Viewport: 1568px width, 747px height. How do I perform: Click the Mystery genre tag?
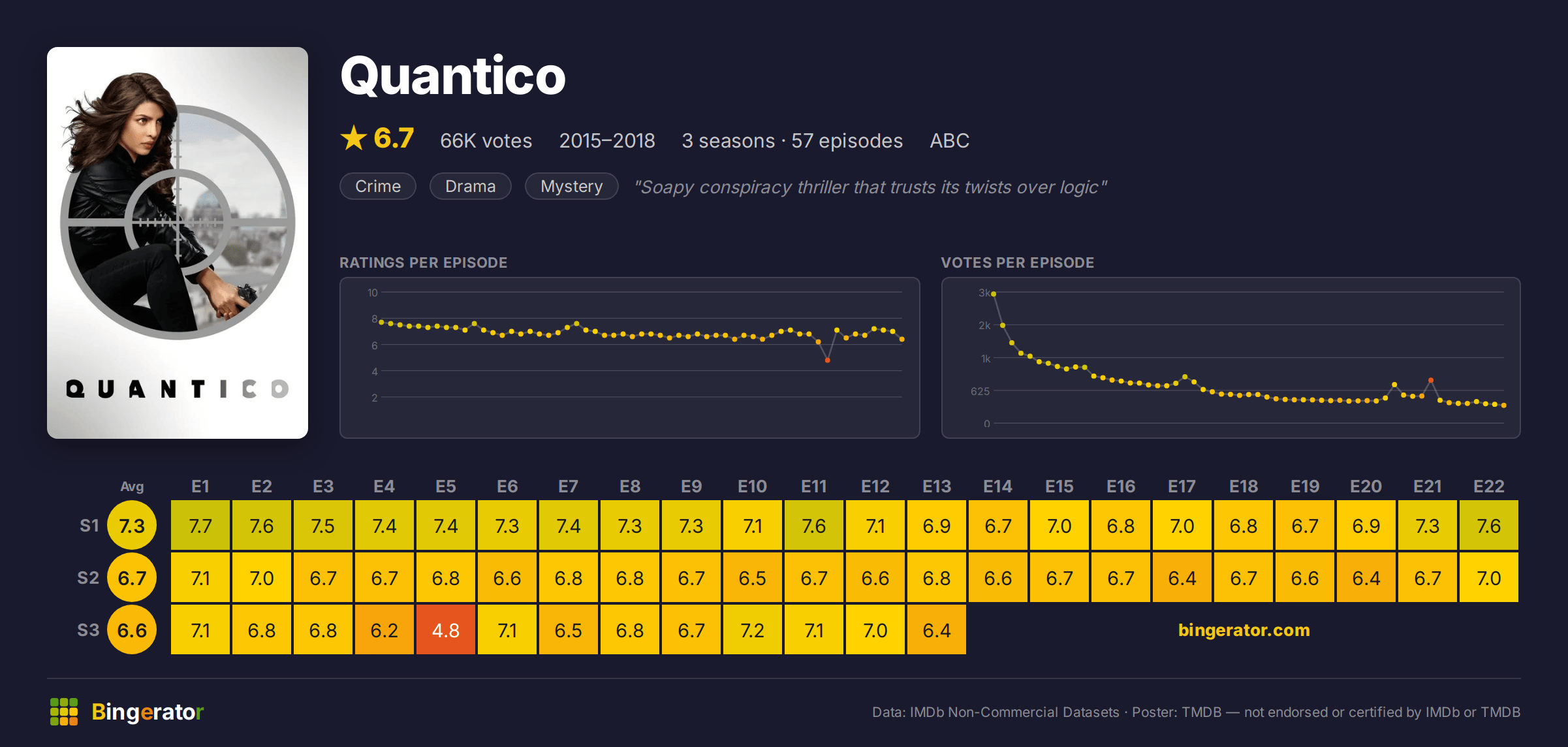[x=571, y=186]
